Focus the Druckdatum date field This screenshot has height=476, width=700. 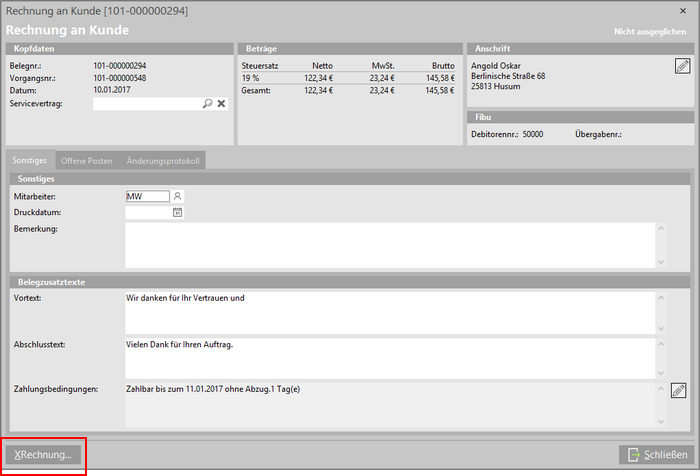point(147,213)
